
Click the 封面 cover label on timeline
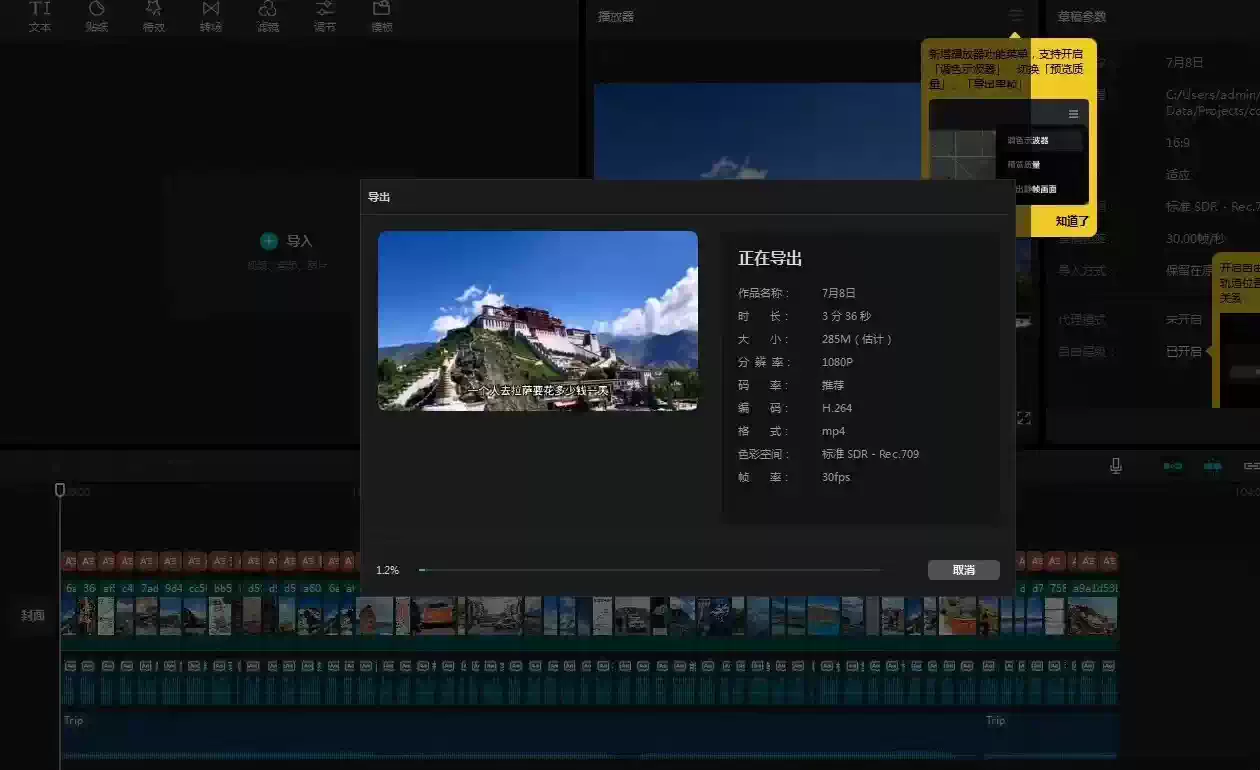pos(33,615)
